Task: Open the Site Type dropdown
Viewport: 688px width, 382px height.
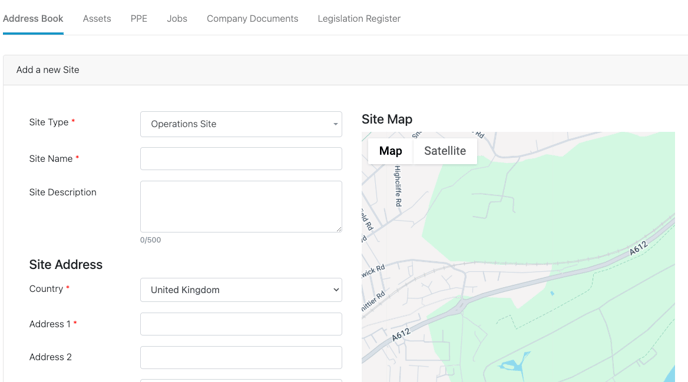Action: tap(241, 124)
